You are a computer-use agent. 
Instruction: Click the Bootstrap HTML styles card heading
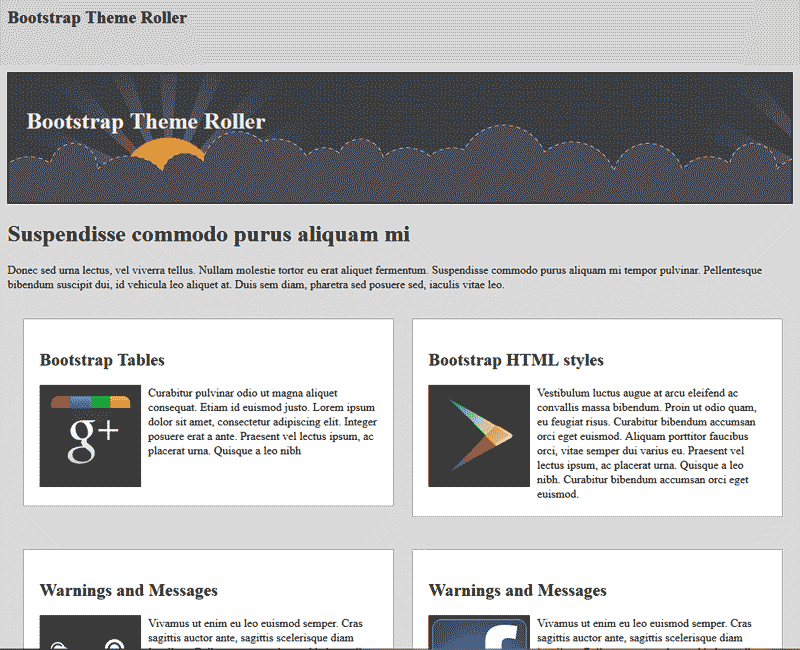coord(516,360)
